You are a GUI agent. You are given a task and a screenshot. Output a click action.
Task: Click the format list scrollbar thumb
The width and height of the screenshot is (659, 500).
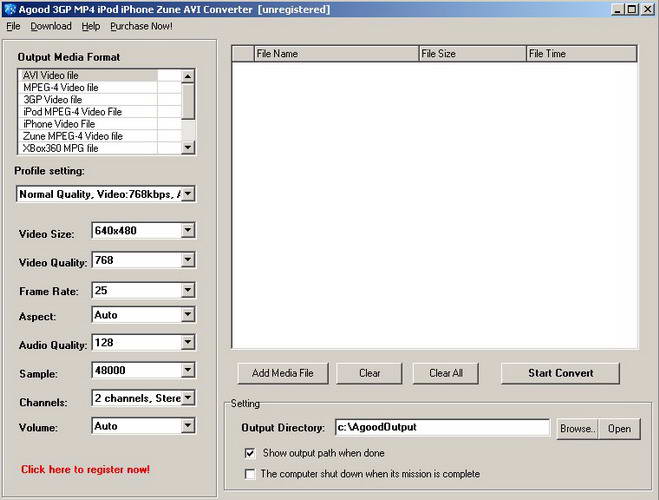[x=188, y=101]
